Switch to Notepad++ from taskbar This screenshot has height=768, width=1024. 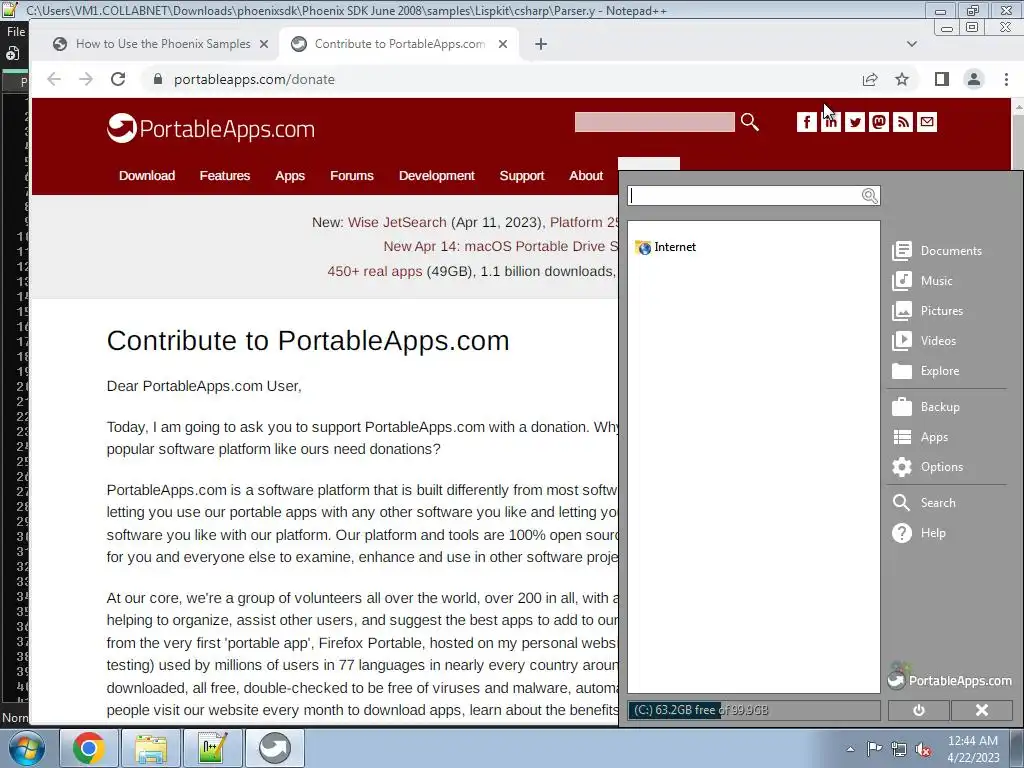click(x=212, y=748)
